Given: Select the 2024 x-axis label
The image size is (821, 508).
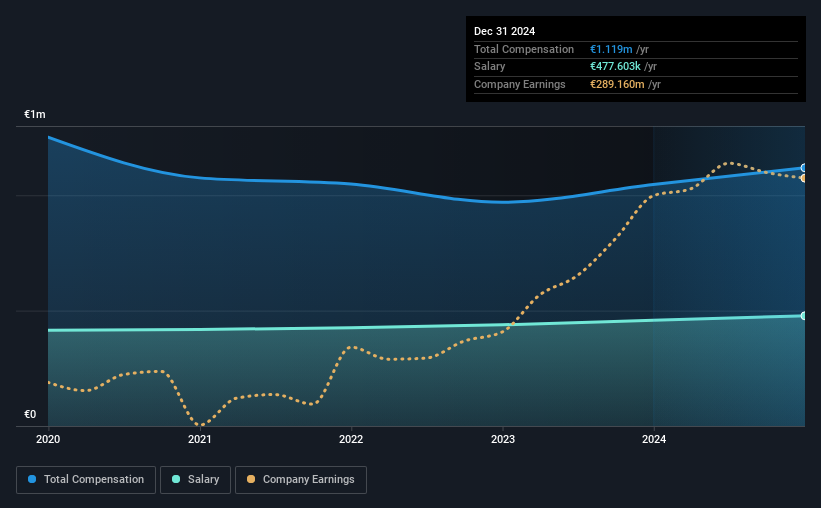Looking at the screenshot, I should click(654, 439).
